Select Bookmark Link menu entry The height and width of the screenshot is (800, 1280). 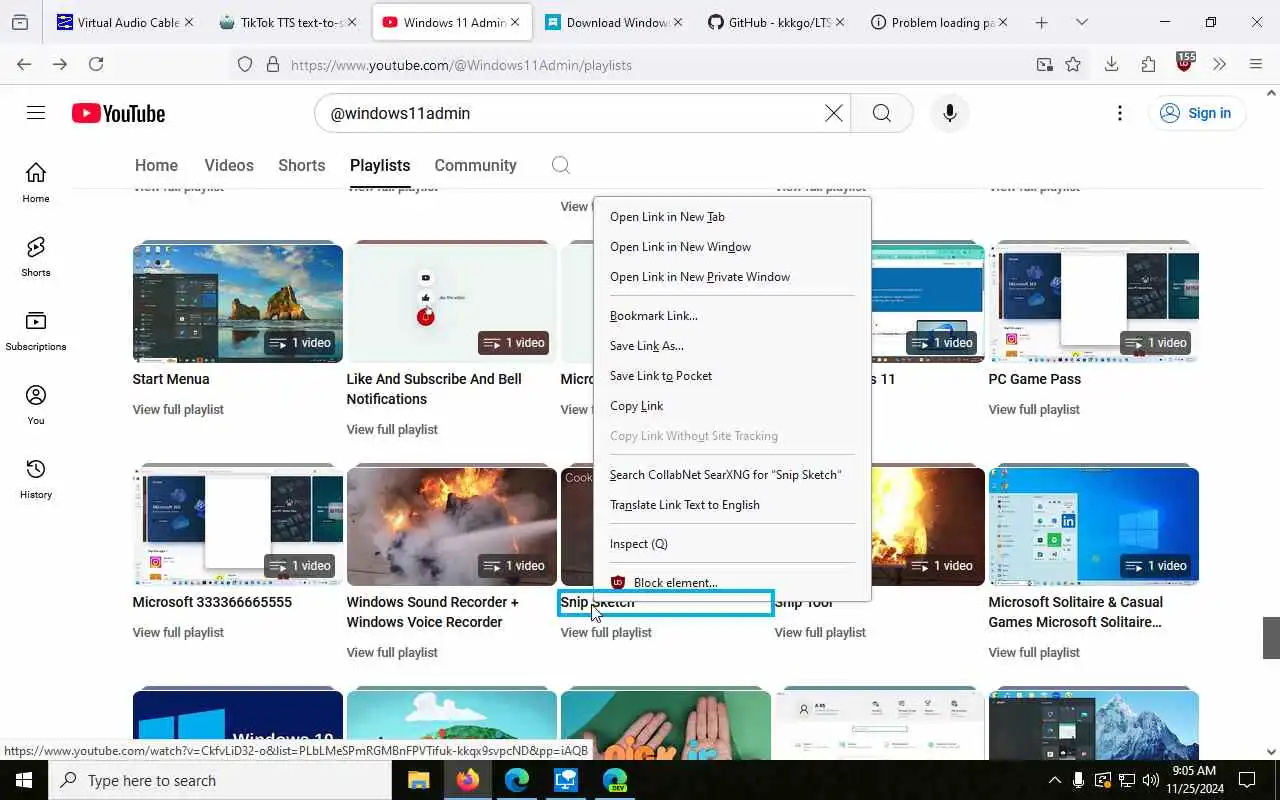point(732,315)
